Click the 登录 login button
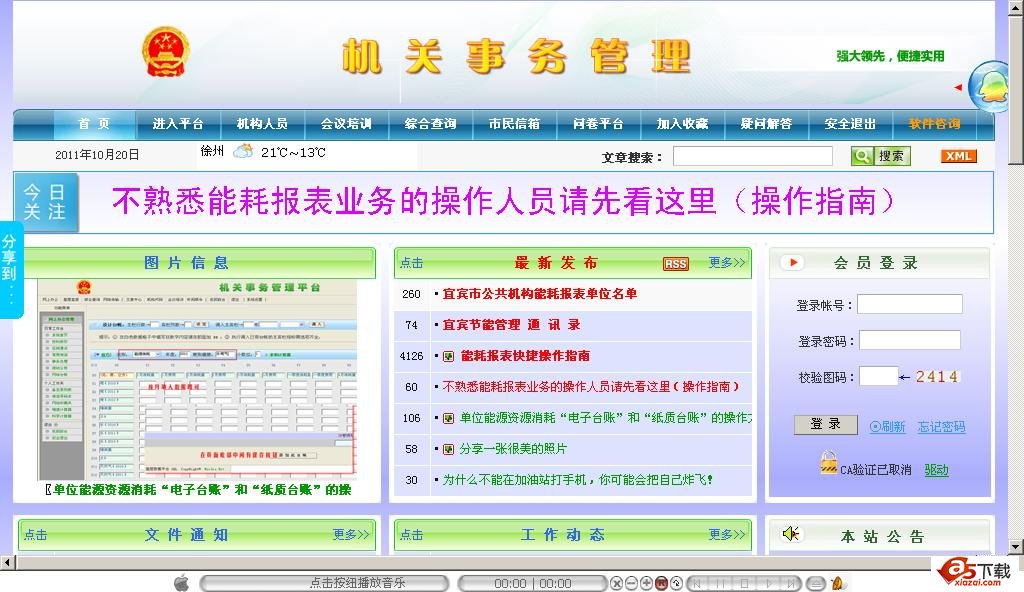This screenshot has height=592, width=1024. pos(825,425)
